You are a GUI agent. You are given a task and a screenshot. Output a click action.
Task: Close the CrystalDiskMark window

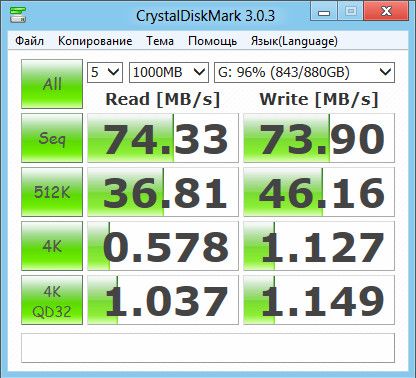(x=386, y=11)
